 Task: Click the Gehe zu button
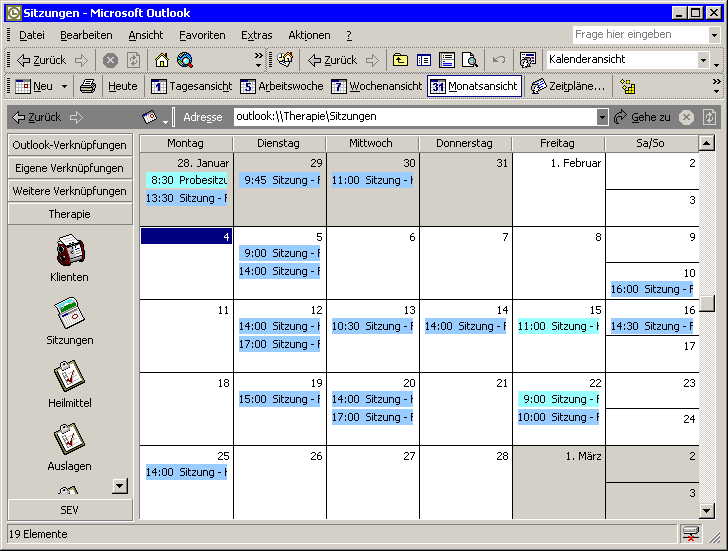(643, 117)
